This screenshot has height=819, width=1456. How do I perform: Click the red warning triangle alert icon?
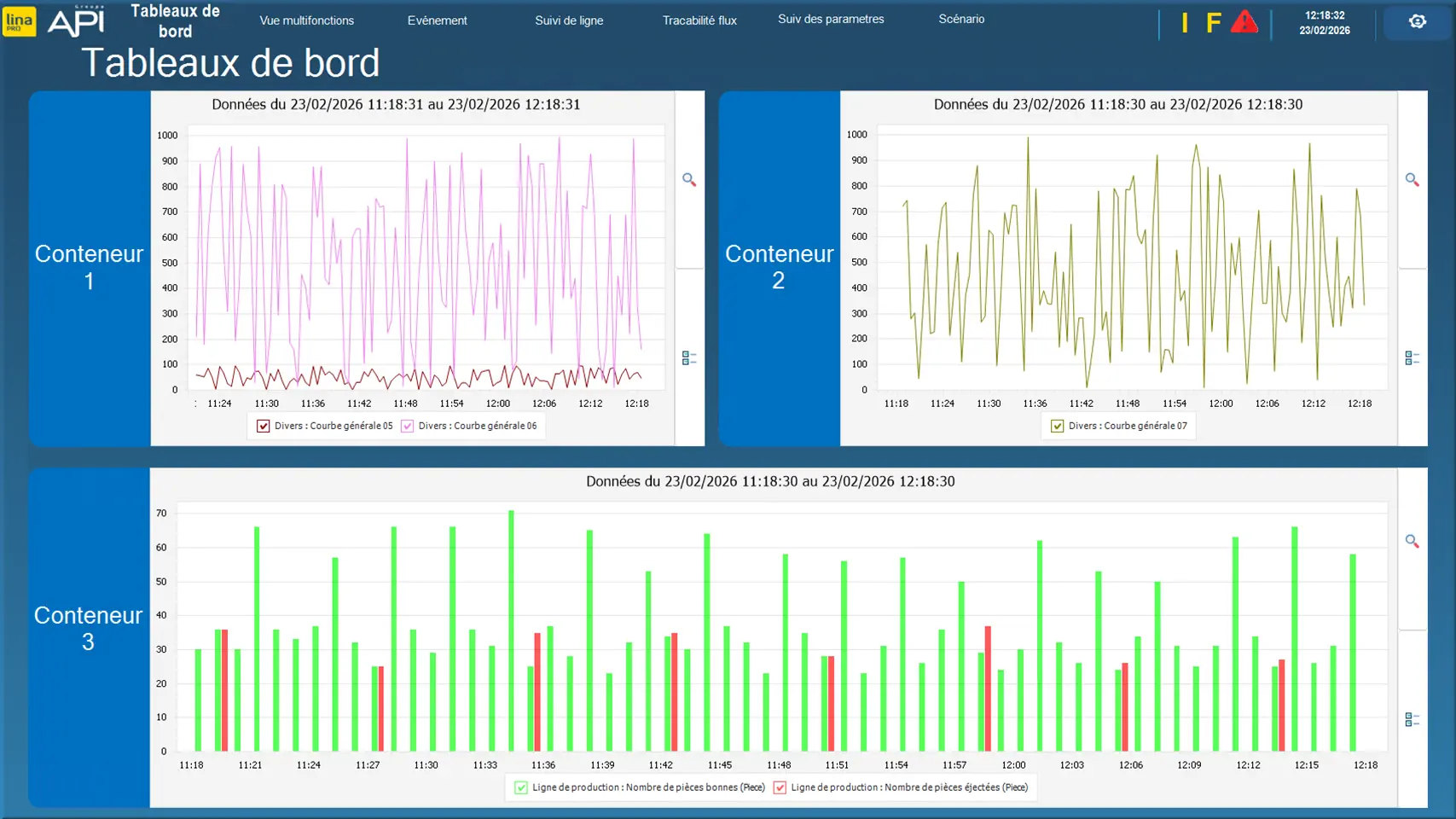click(x=1244, y=22)
